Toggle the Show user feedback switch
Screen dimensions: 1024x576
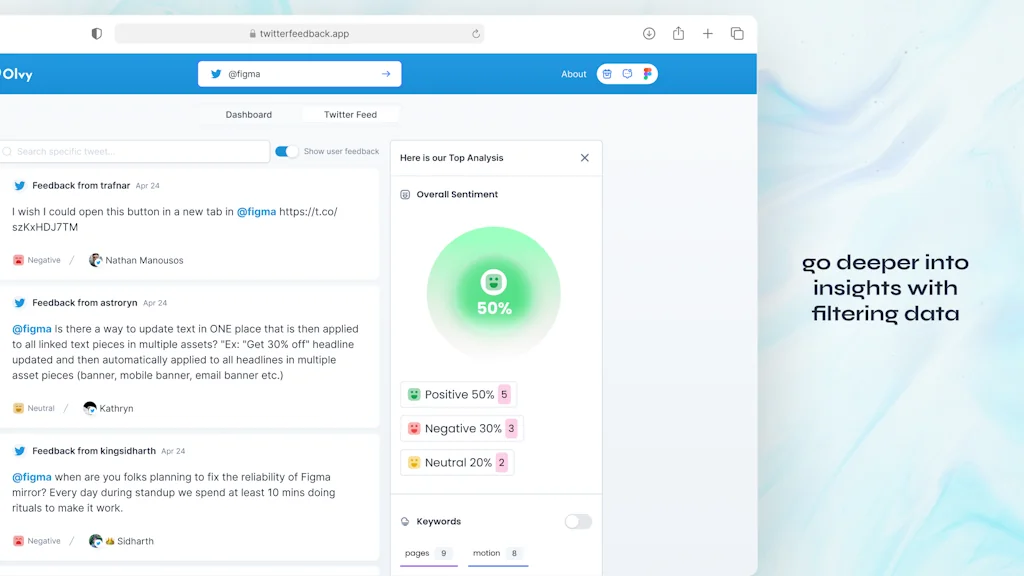[x=285, y=151]
